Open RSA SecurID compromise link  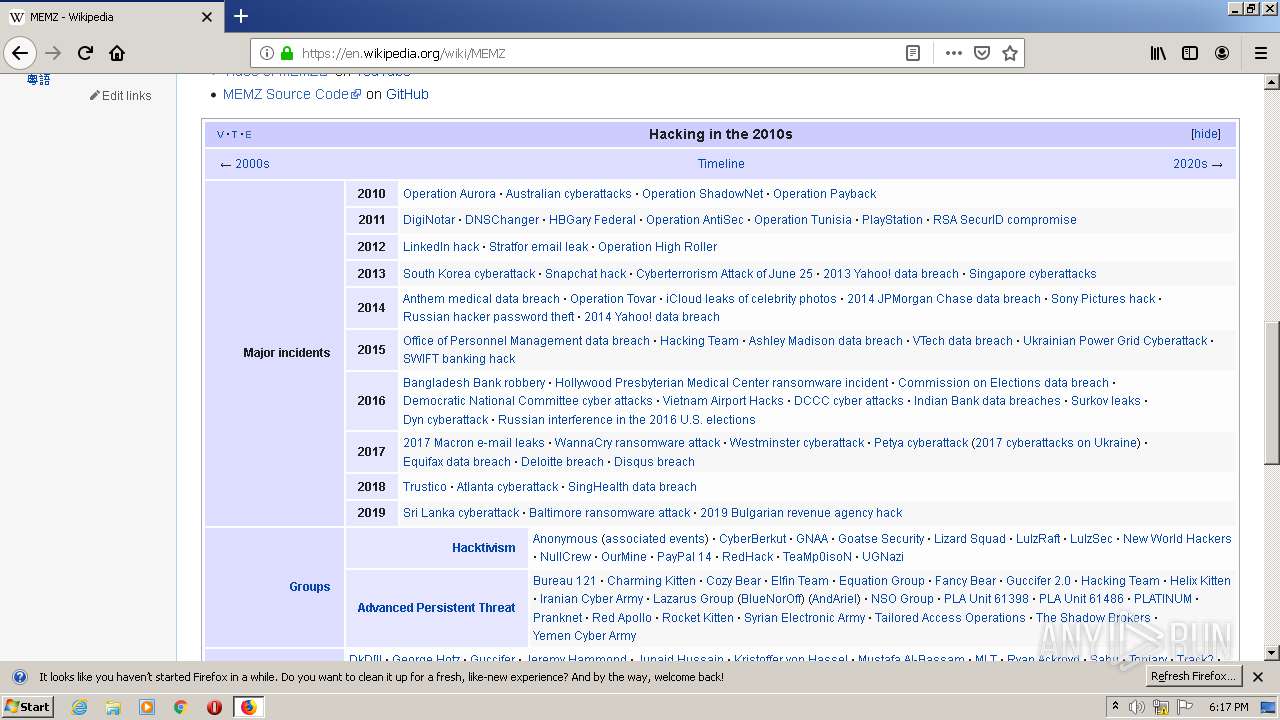1005,220
